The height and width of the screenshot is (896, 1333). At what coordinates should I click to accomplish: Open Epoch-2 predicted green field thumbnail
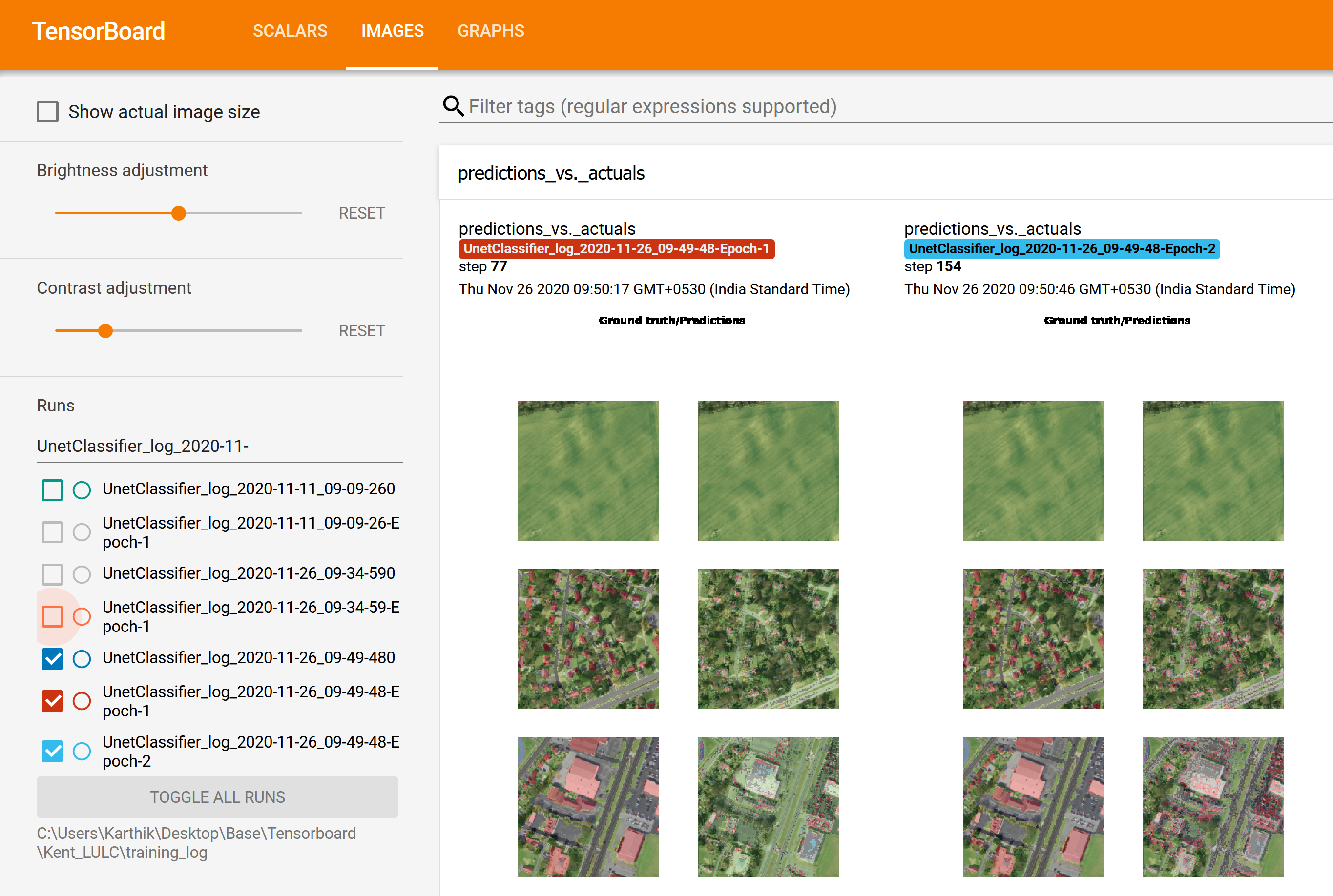1213,470
